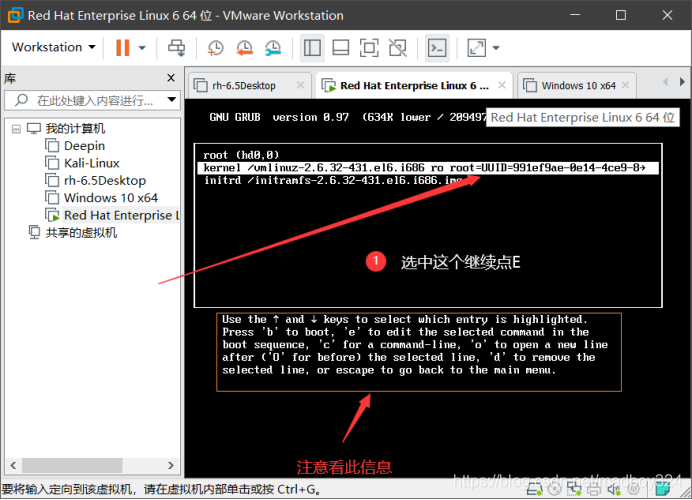Viewport: 692px width, 500px height.
Task: Click the teal message log status icon
Action: coord(662,489)
